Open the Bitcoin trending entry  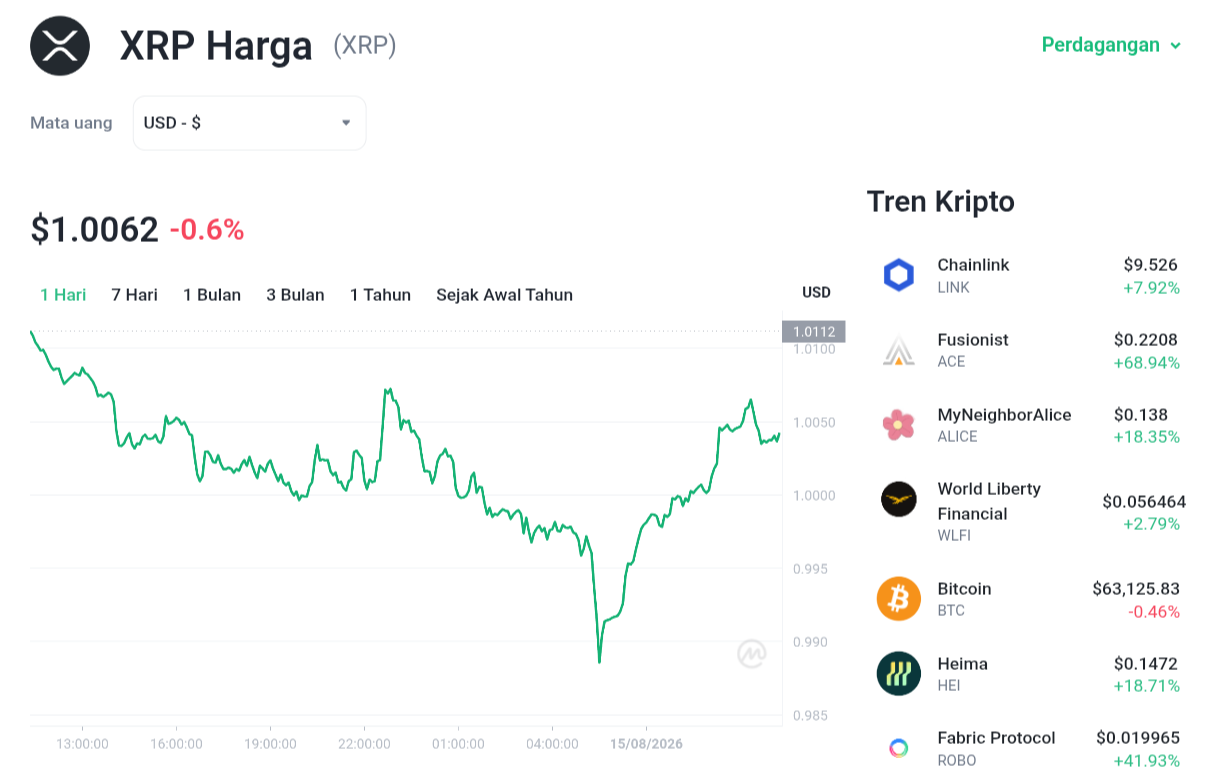[x=1029, y=599]
